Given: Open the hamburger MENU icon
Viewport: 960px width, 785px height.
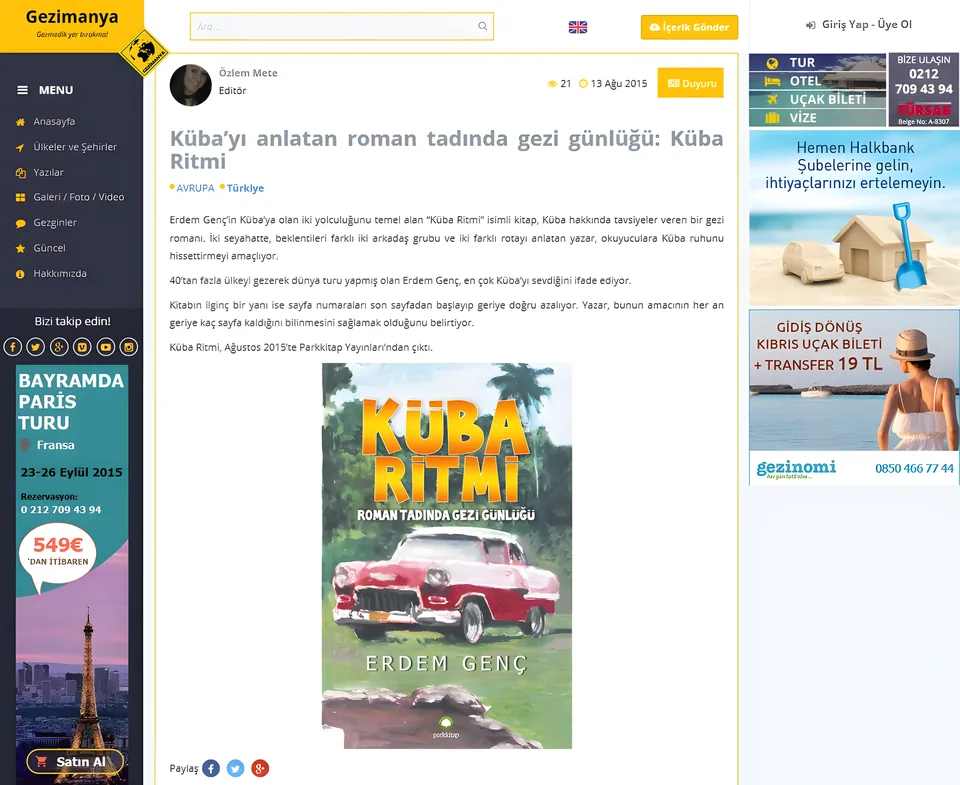Looking at the screenshot, I should (x=23, y=90).
